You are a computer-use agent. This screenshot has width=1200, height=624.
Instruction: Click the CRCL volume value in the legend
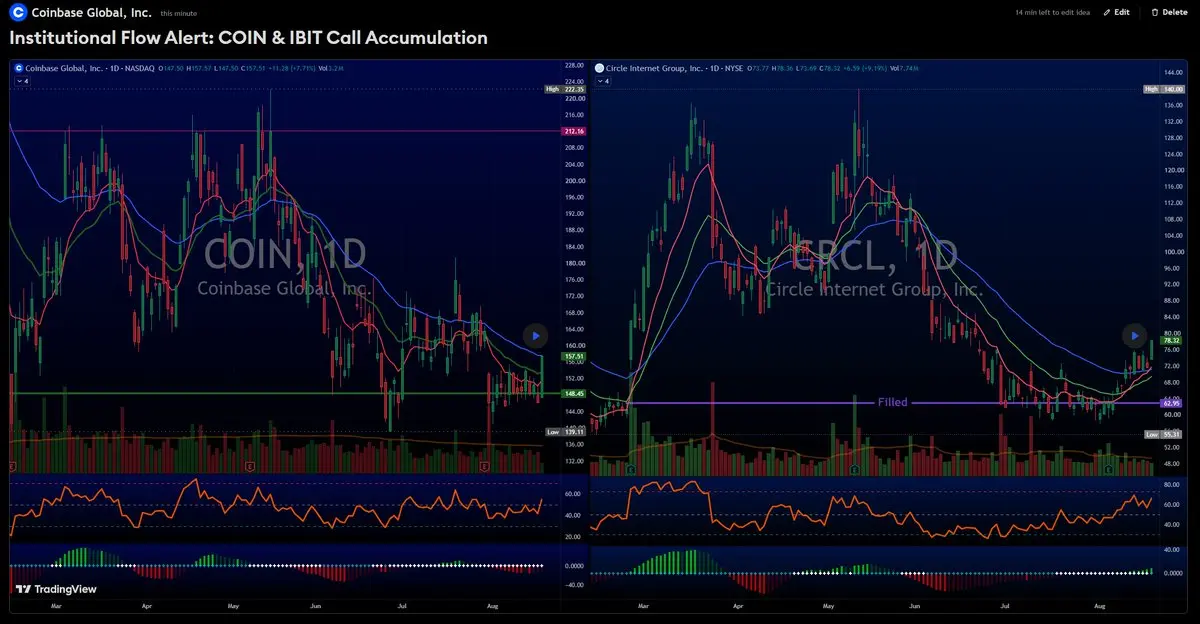pyautogui.click(x=910, y=68)
